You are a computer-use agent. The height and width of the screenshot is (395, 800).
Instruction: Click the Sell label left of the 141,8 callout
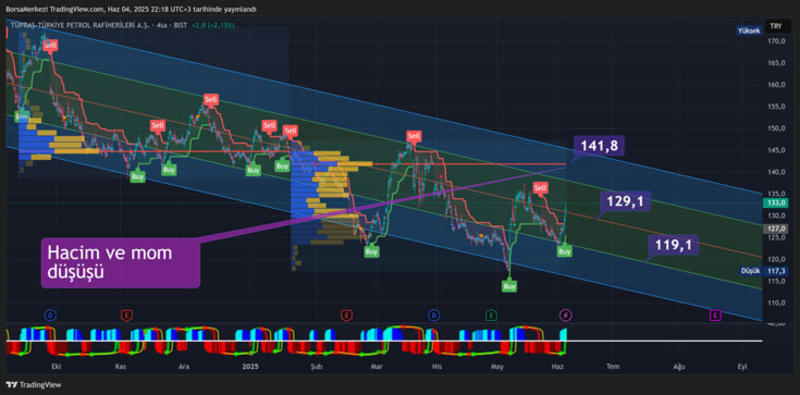pos(413,136)
